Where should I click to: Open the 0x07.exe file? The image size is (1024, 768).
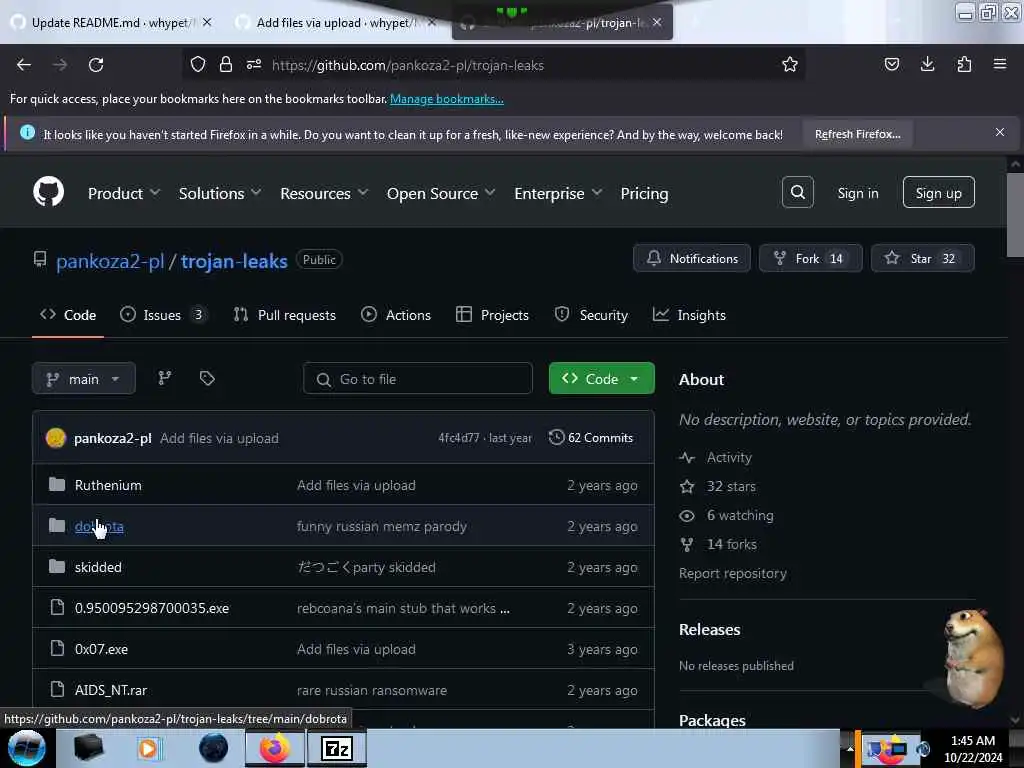click(101, 649)
